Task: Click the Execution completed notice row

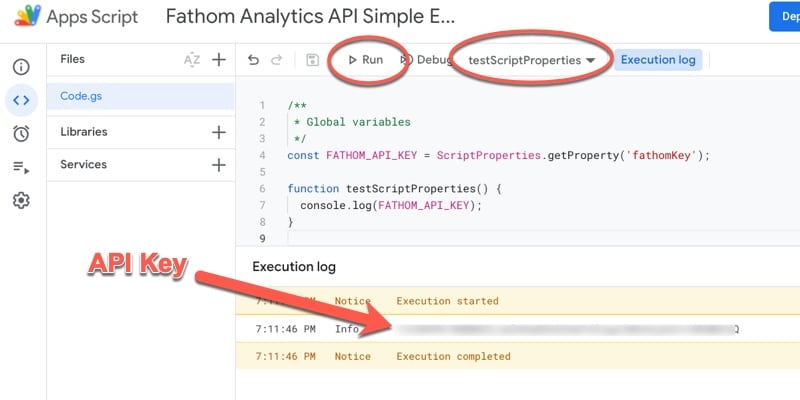Action: [518, 356]
